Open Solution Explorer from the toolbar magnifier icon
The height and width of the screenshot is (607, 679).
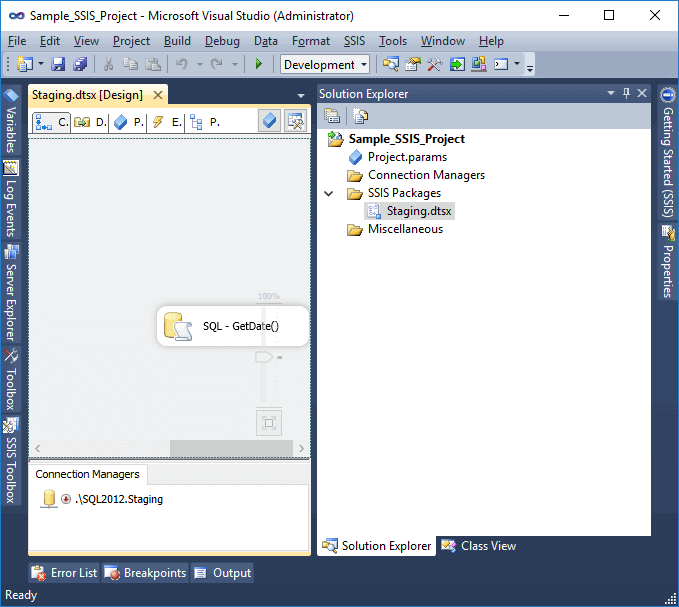(x=391, y=65)
